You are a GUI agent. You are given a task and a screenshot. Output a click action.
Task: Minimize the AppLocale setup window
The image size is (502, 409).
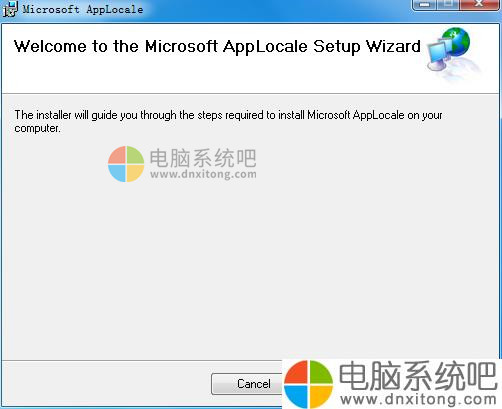424,5
